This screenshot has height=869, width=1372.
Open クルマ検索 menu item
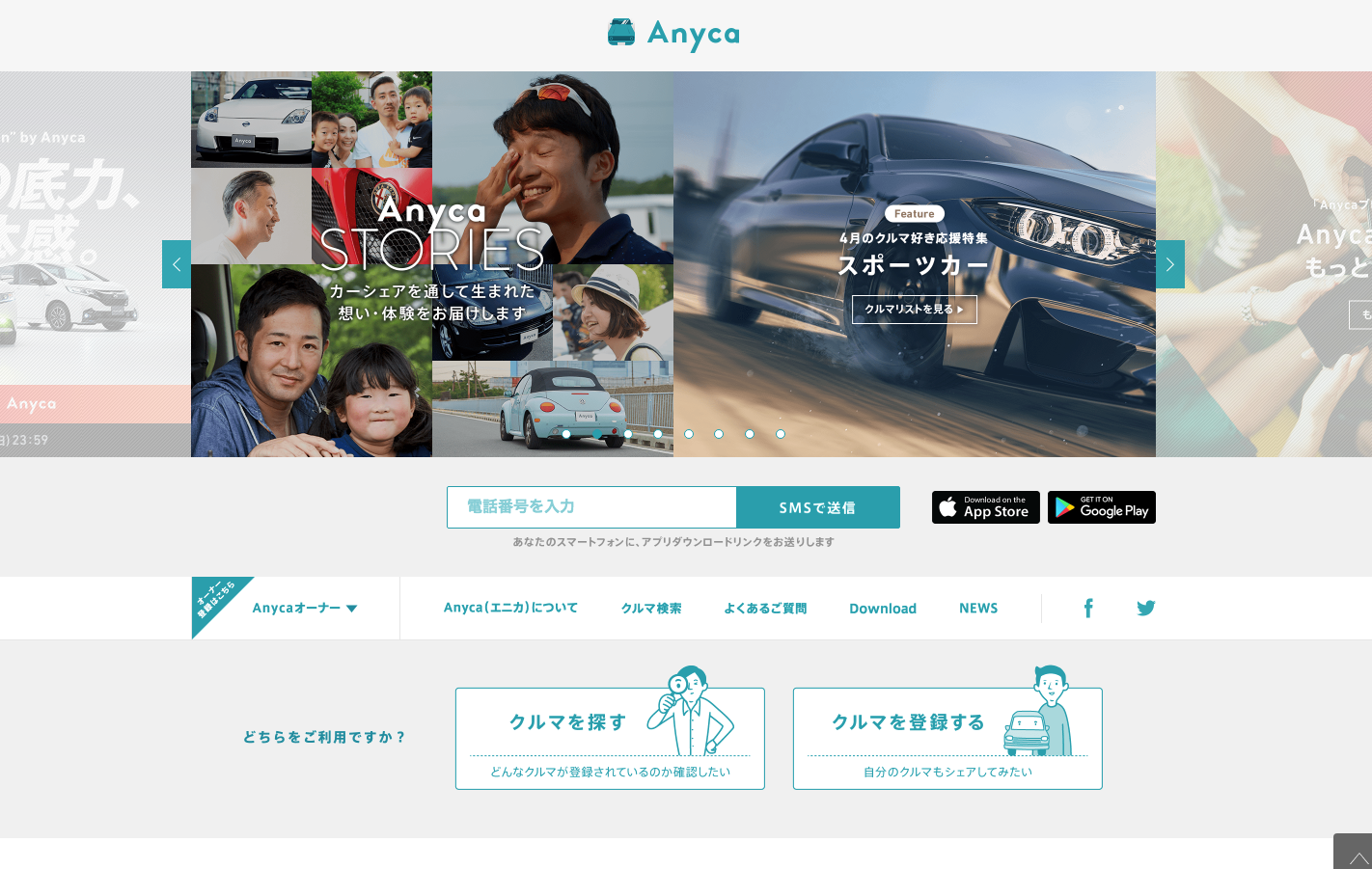pos(651,609)
